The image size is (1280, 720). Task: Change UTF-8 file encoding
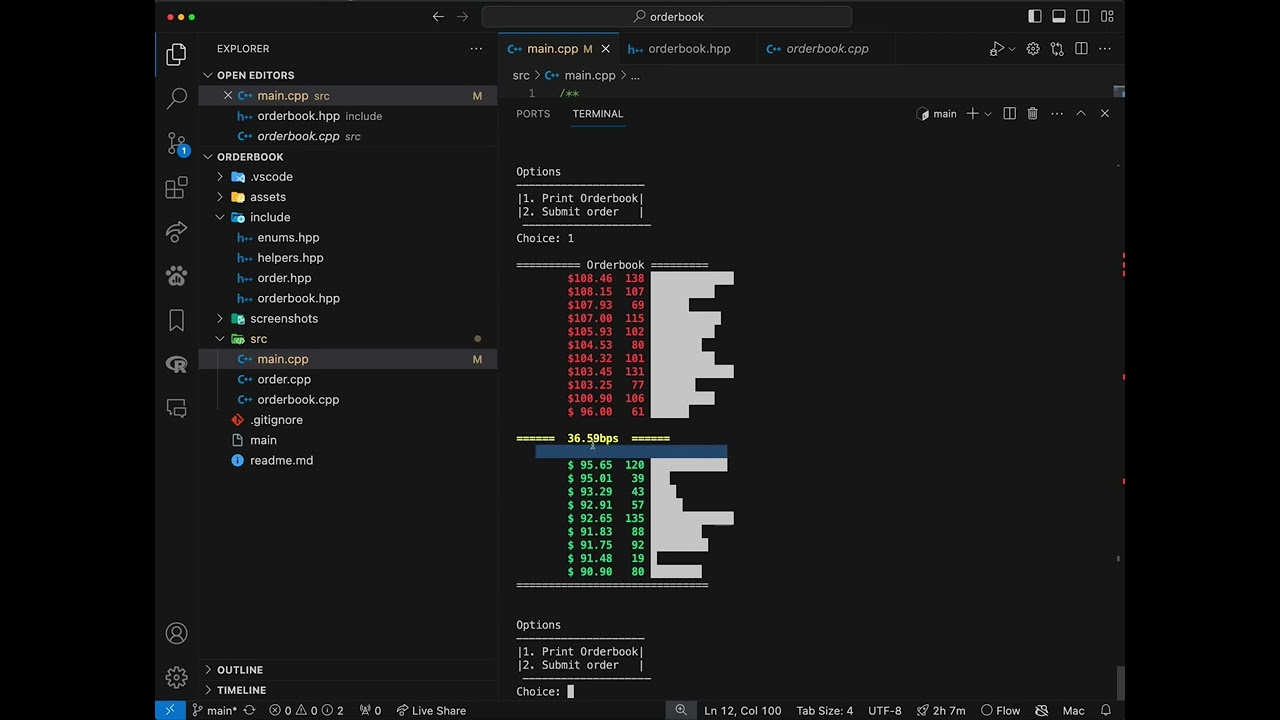(884, 711)
